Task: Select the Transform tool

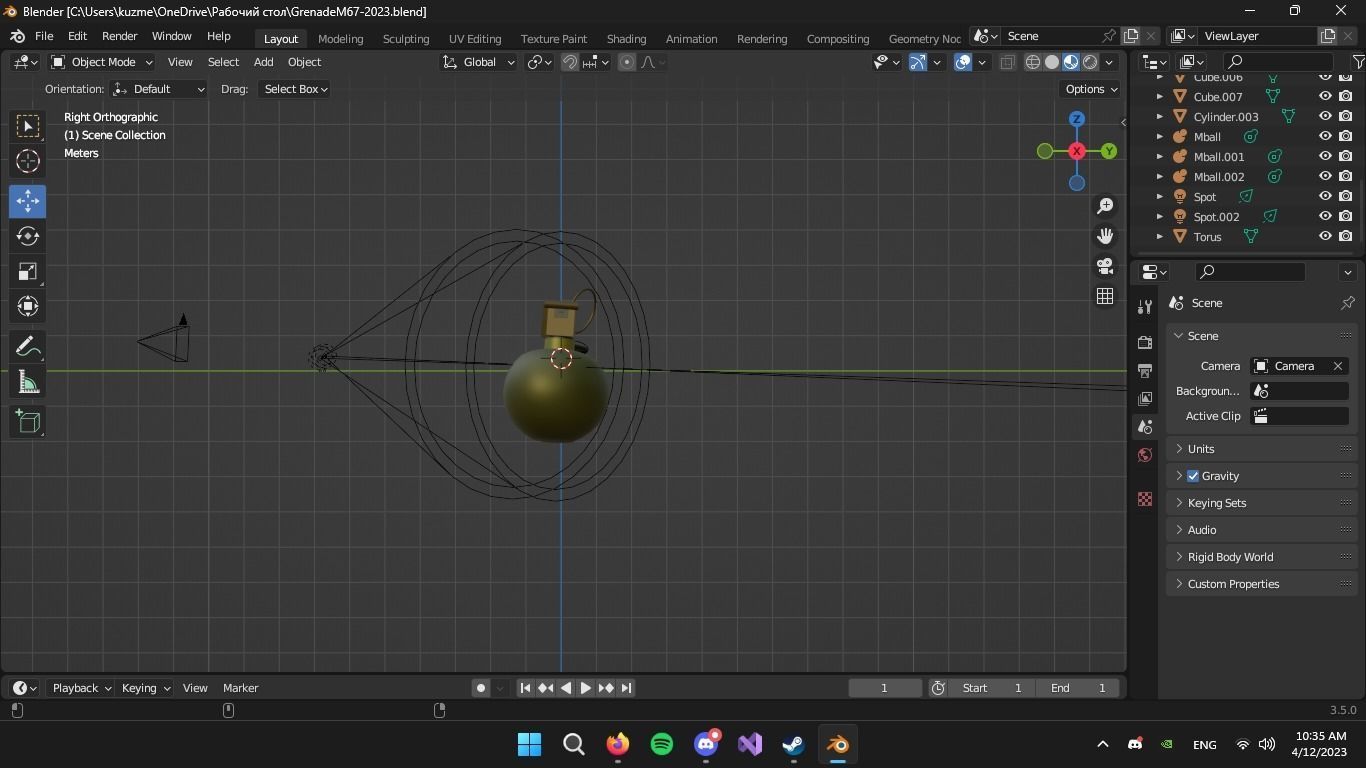Action: (28, 306)
